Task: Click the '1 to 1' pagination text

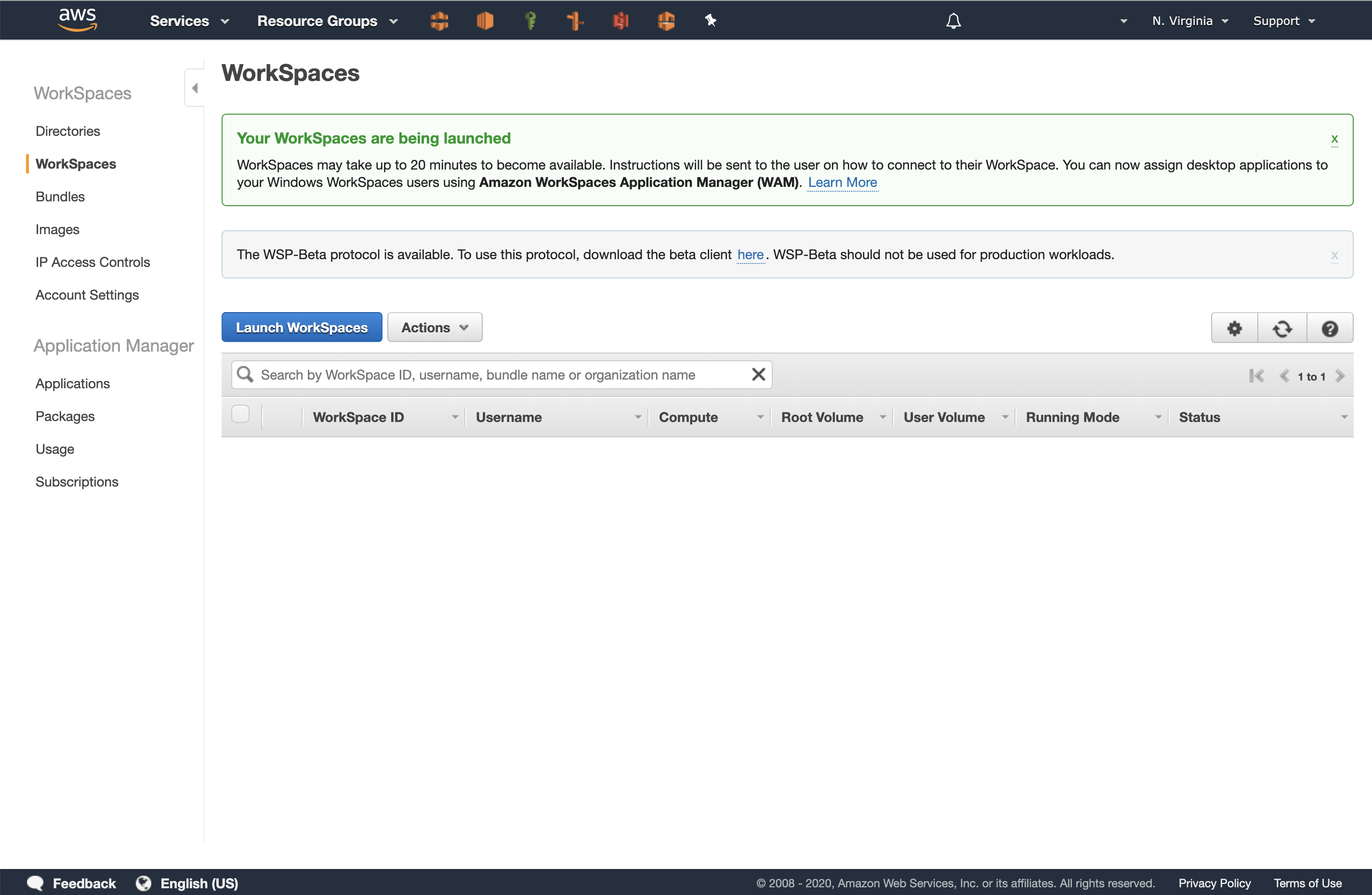Action: pos(1311,376)
